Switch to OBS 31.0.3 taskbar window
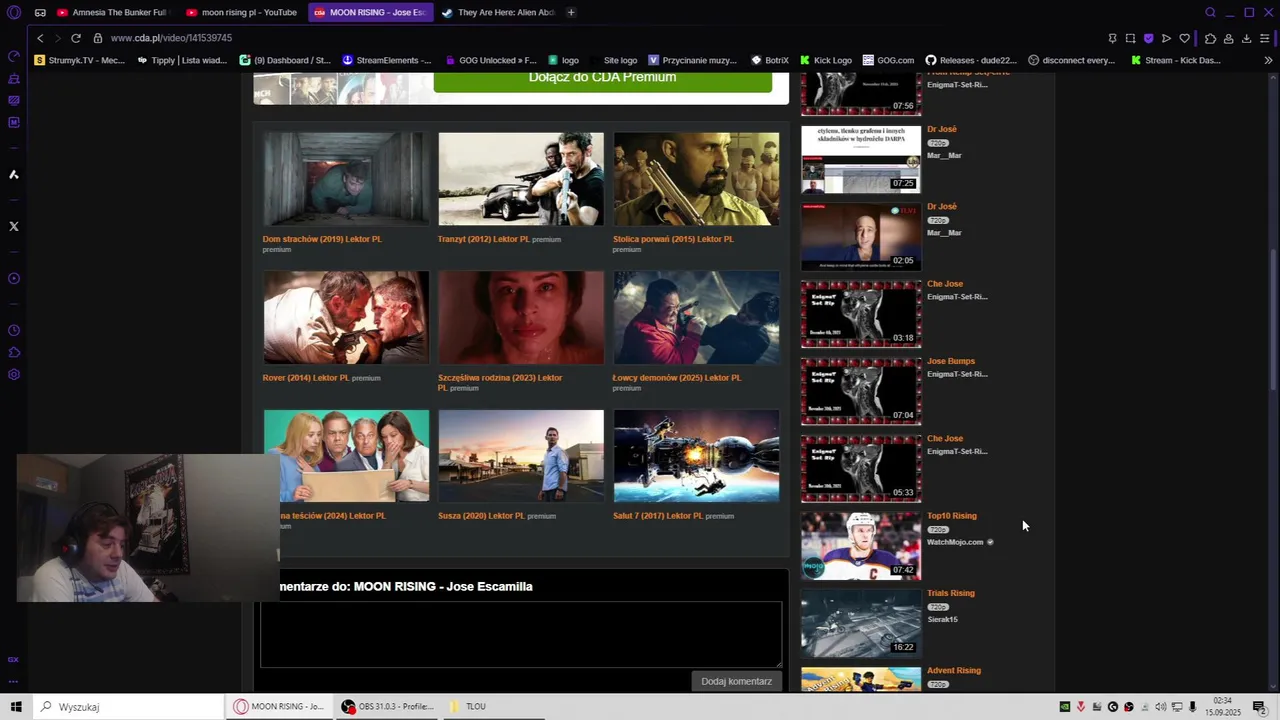The width and height of the screenshot is (1280, 720). (x=388, y=707)
